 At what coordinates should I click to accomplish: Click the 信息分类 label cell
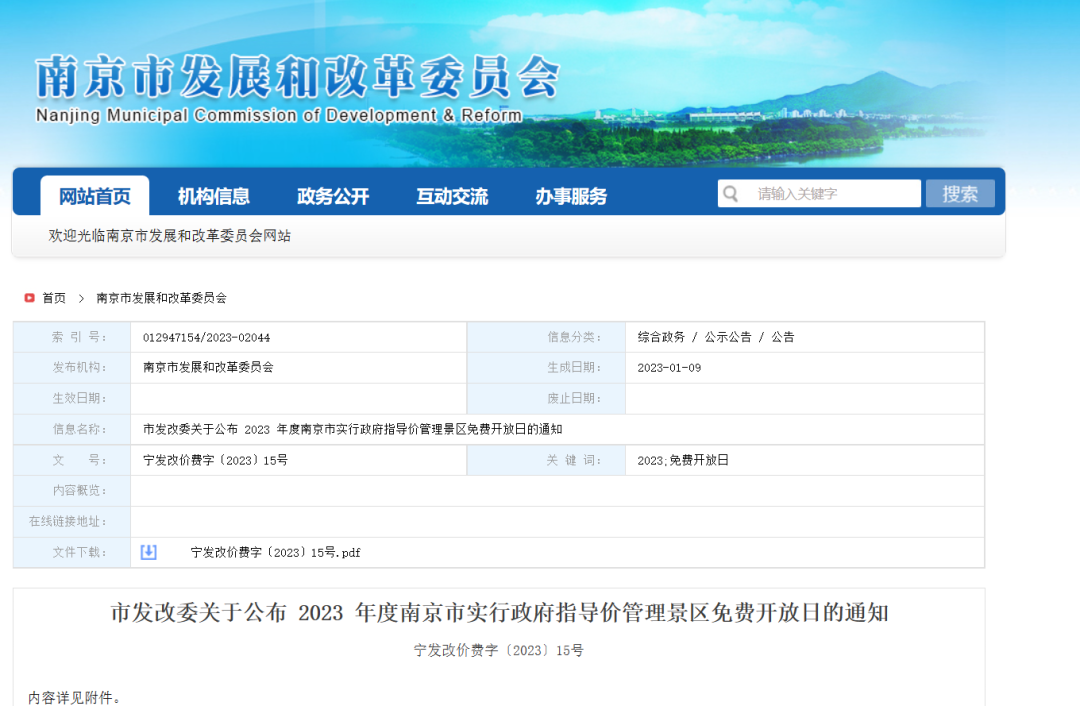(x=546, y=338)
